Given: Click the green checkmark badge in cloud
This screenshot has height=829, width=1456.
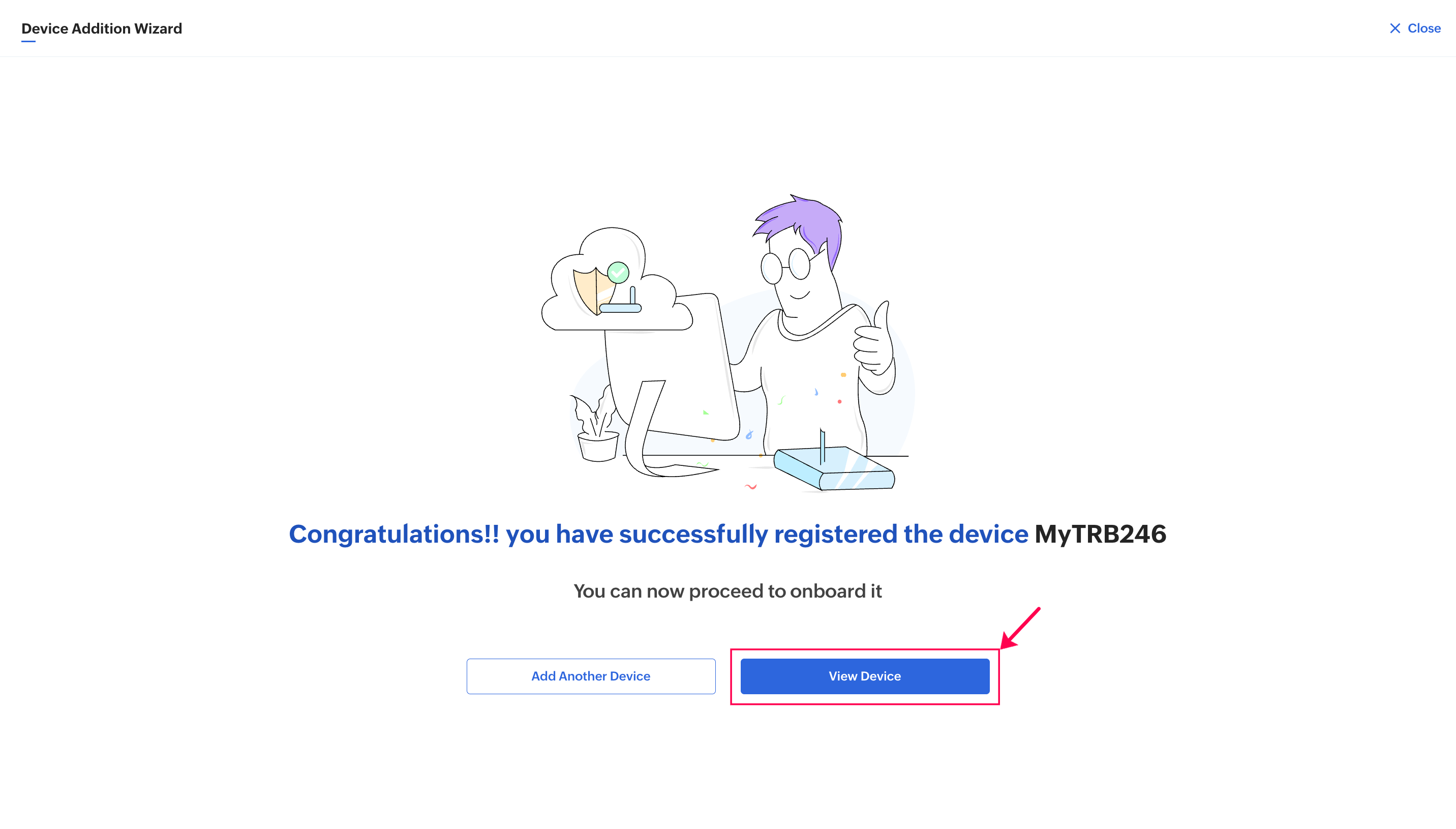Looking at the screenshot, I should coord(618,273).
